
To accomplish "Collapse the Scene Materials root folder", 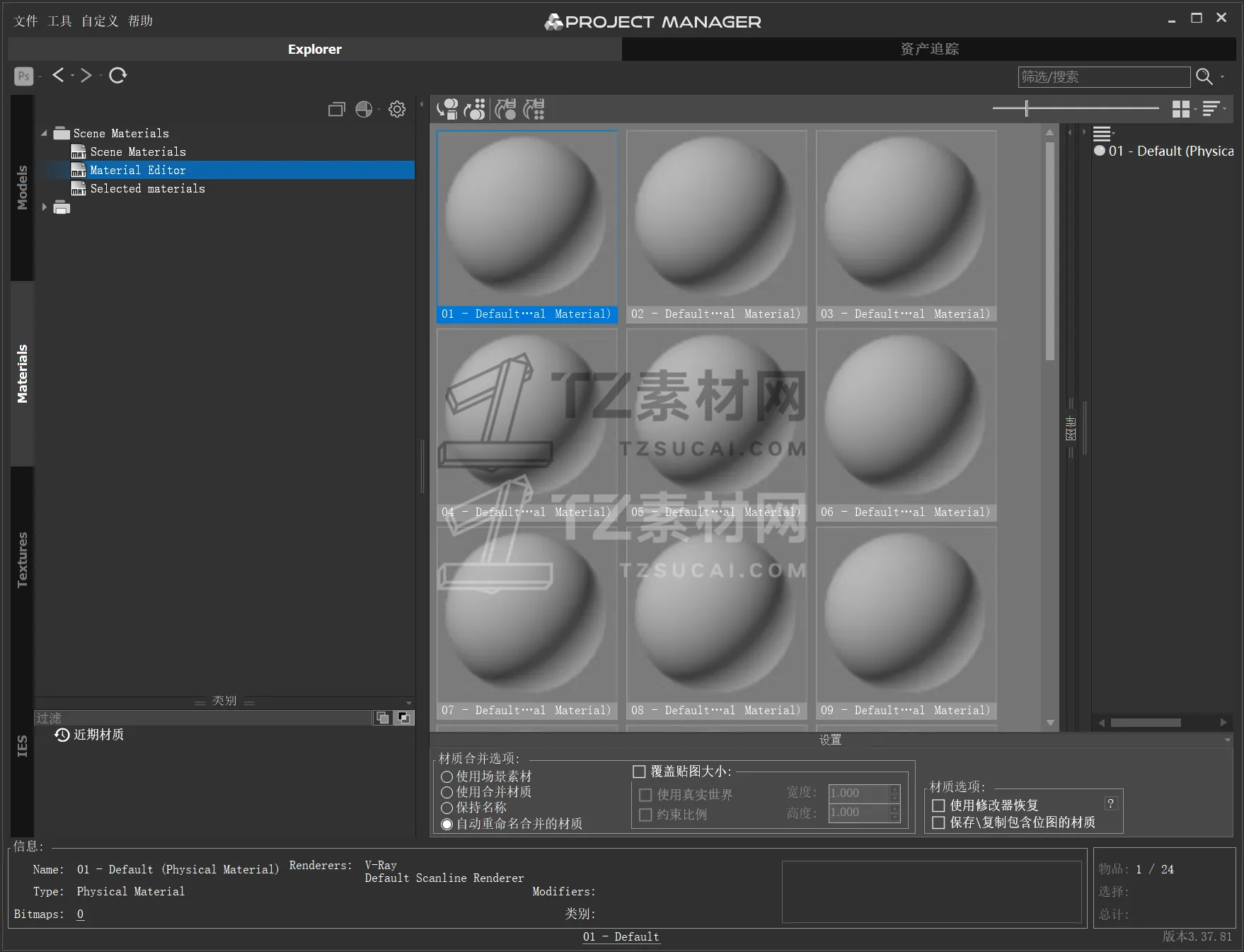I will click(45, 133).
